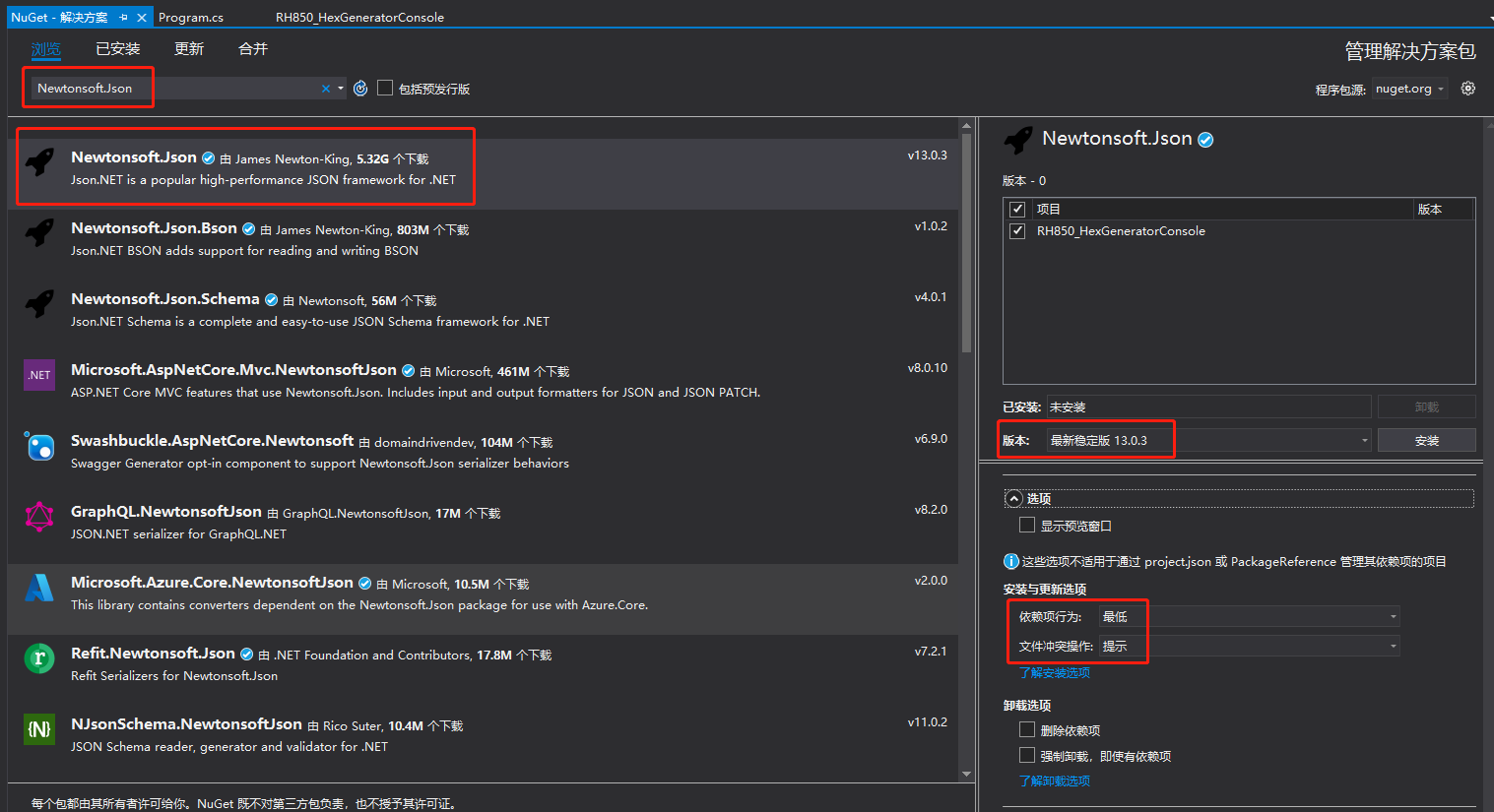Collapse the options section expander

[x=1013, y=499]
